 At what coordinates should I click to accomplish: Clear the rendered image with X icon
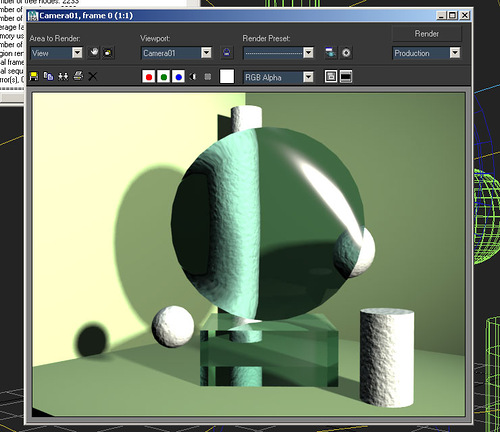(x=92, y=77)
